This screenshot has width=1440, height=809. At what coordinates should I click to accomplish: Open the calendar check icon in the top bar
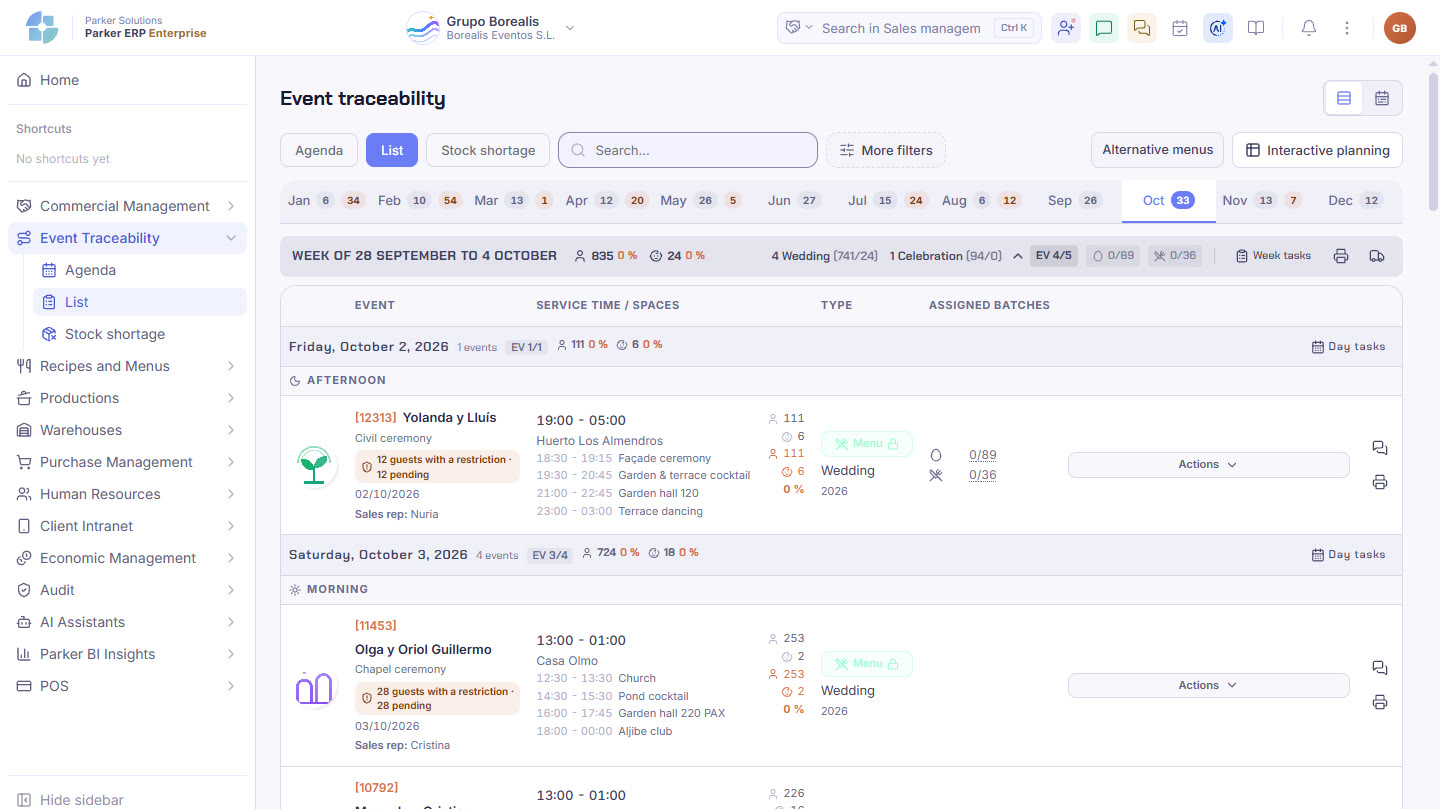coord(1180,28)
